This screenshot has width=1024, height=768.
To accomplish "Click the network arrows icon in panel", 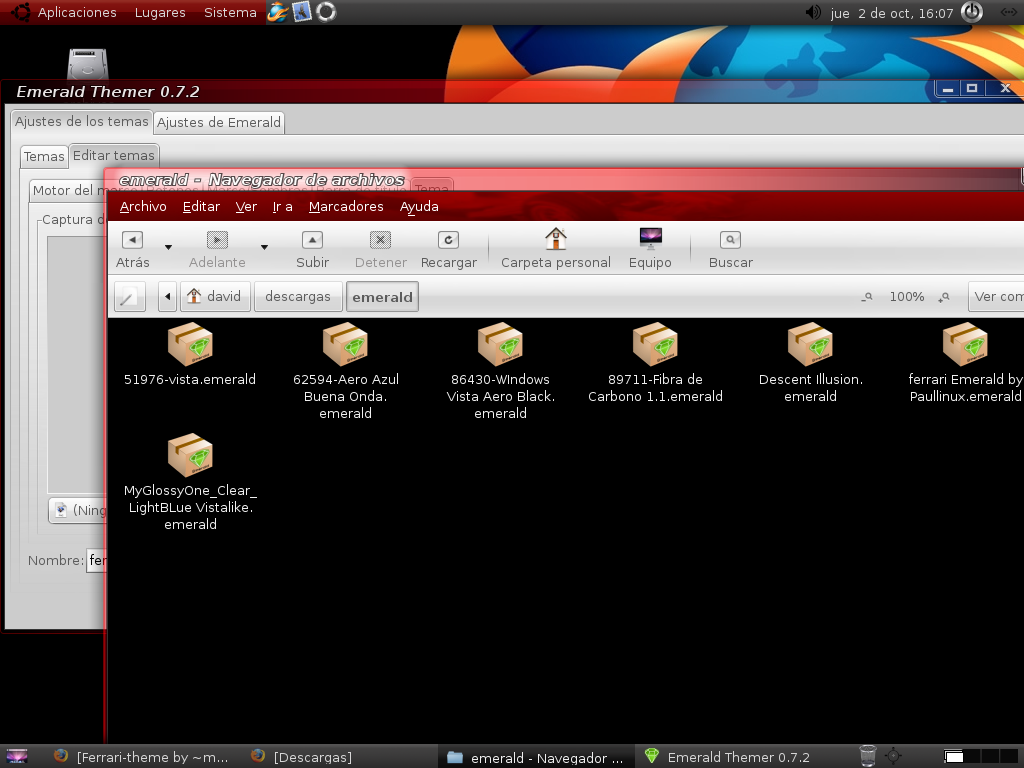I will 1008,12.
